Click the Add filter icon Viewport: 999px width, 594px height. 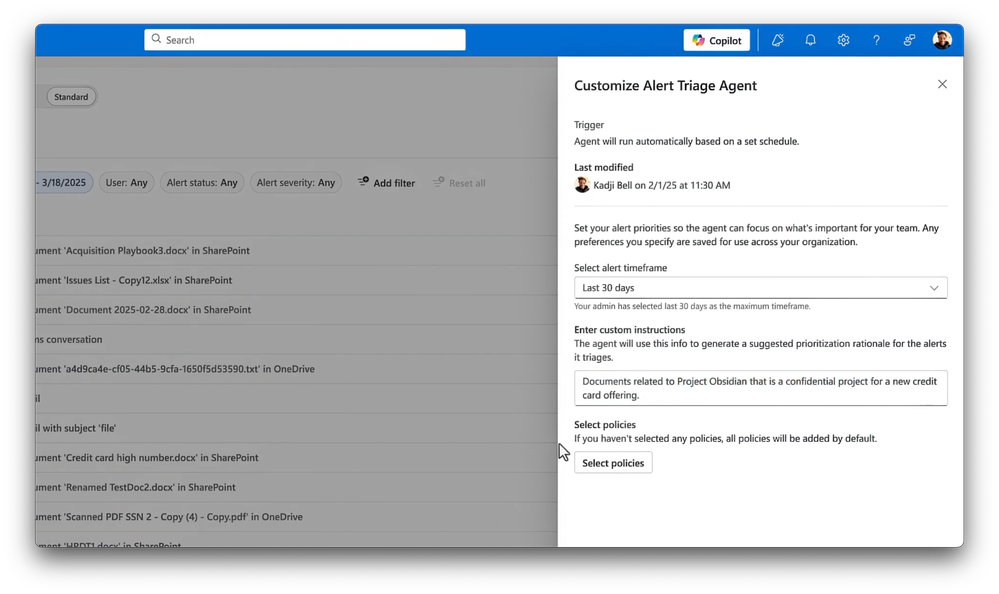click(x=363, y=182)
